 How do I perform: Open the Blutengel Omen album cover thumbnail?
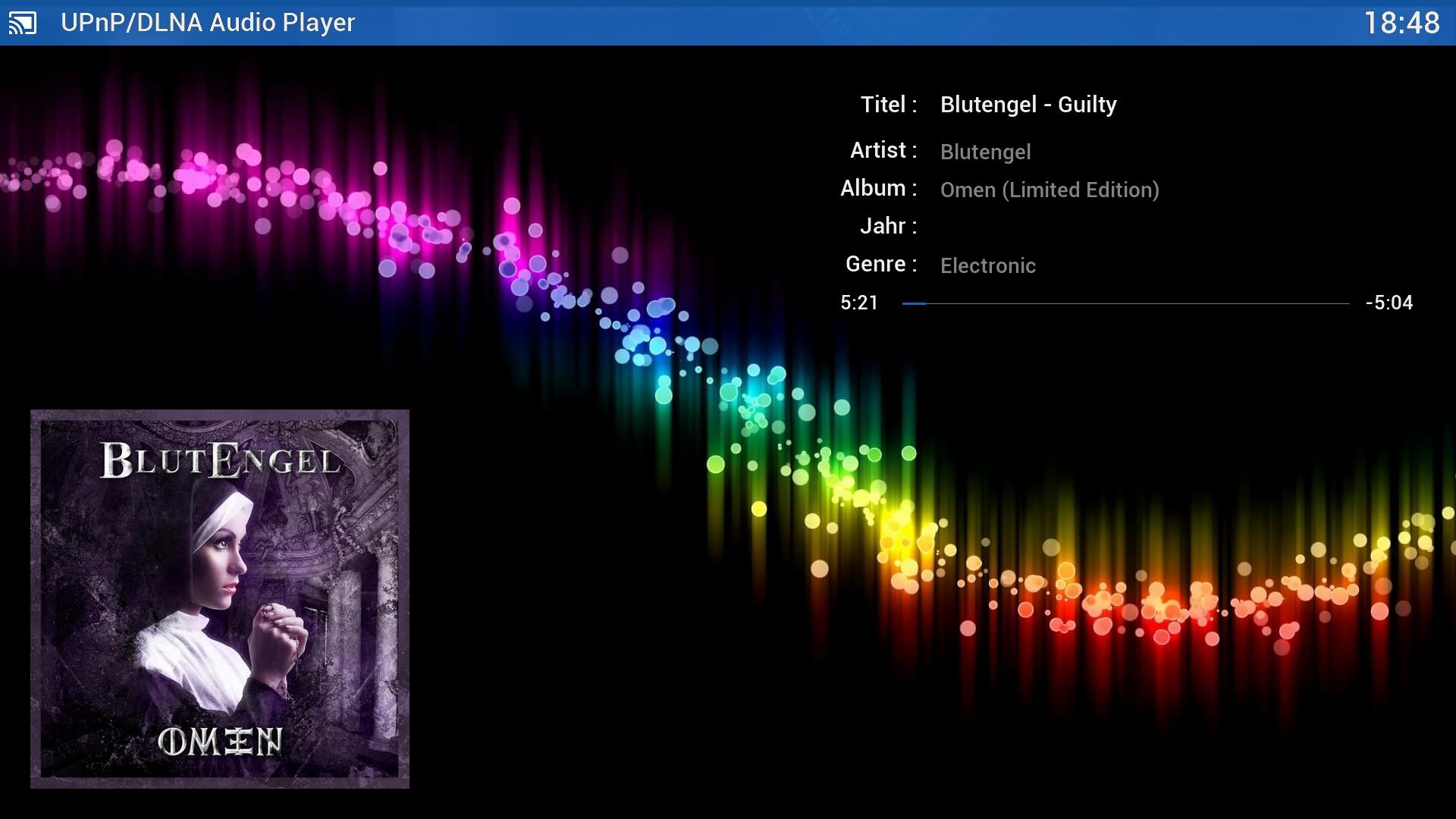[220, 599]
